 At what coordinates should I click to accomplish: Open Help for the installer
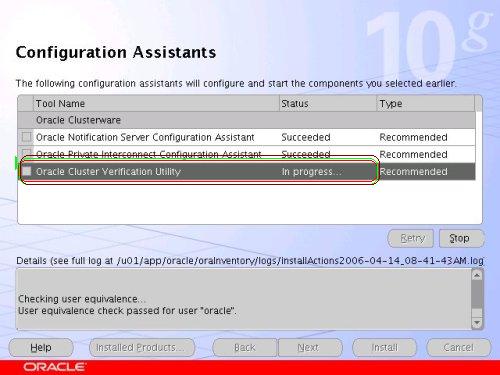pos(41,348)
